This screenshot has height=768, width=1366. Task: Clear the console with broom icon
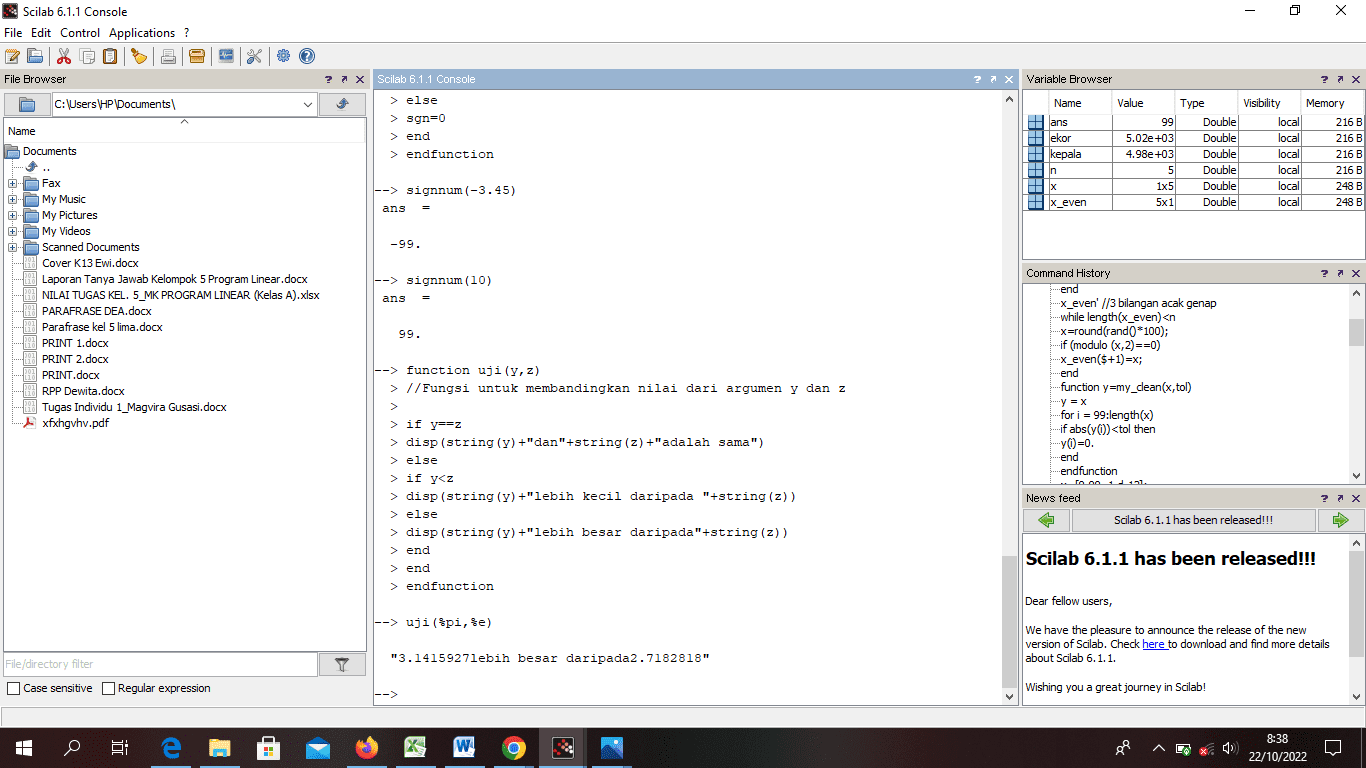coord(139,56)
